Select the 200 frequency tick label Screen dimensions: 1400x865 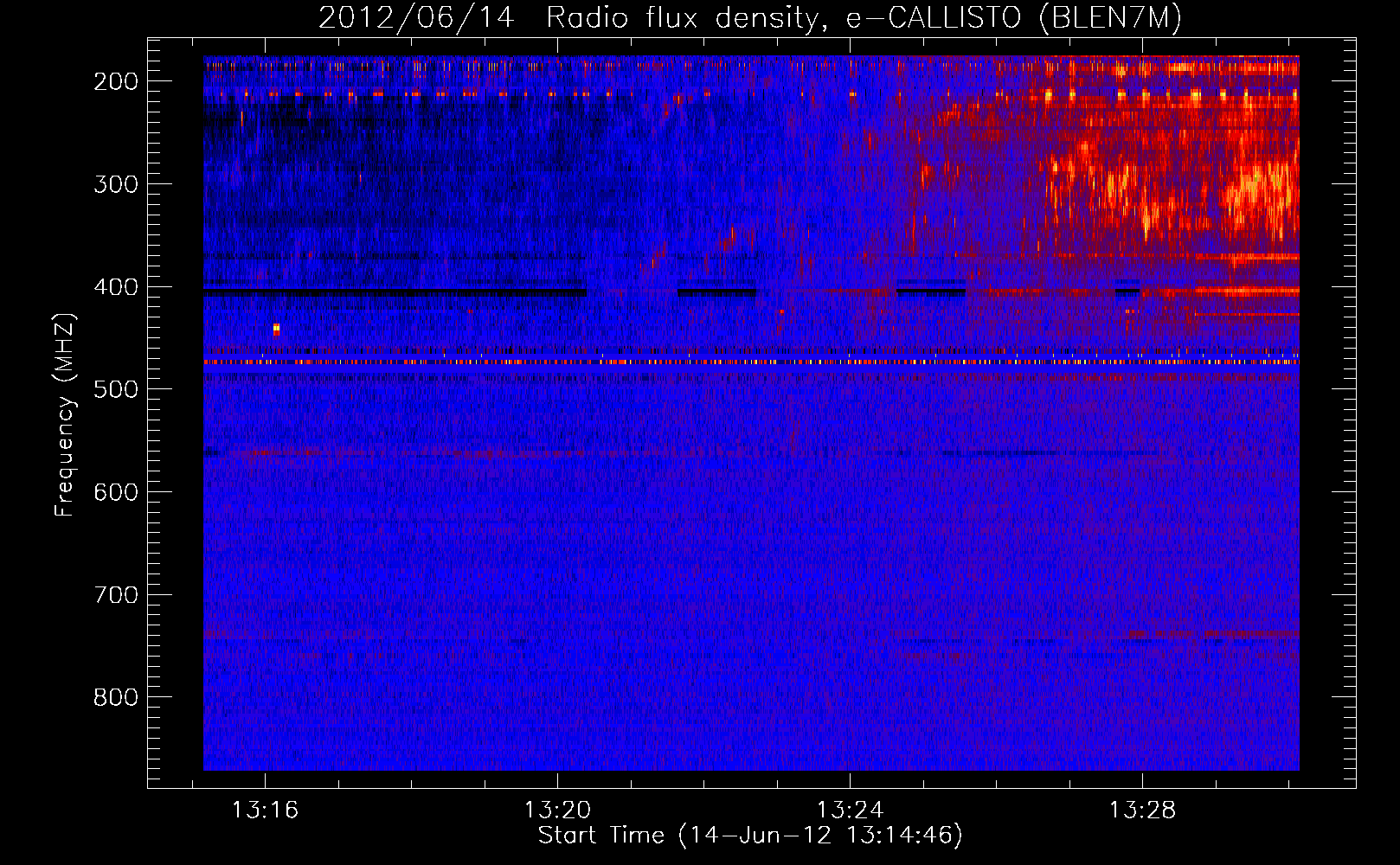click(x=116, y=81)
